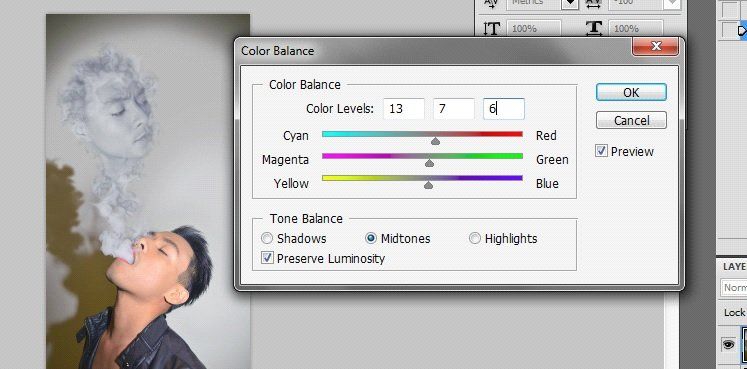Confirm Color Balance with OK
Image resolution: width=747 pixels, height=369 pixels.
point(631,92)
